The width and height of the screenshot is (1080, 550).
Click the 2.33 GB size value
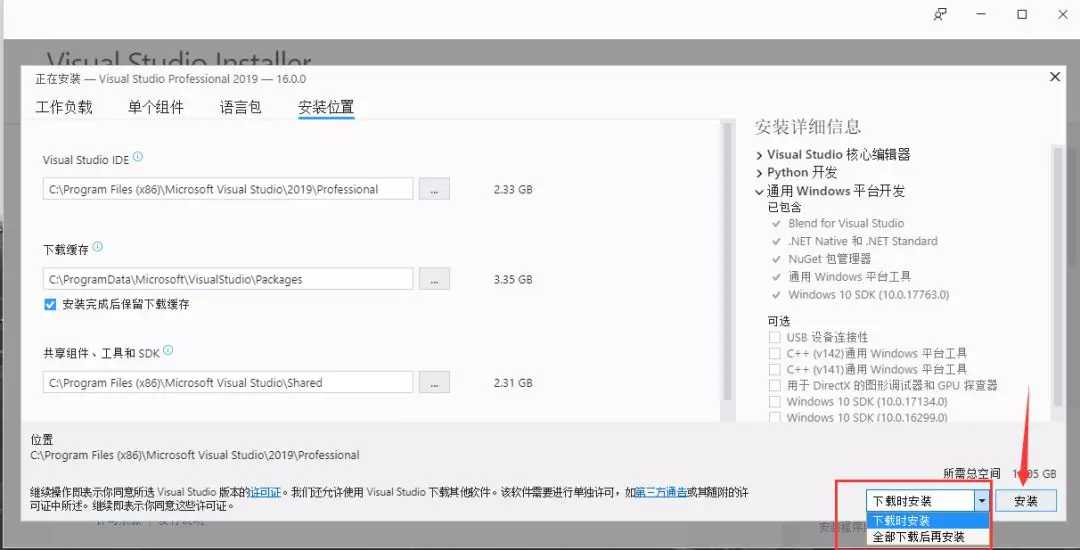(513, 189)
